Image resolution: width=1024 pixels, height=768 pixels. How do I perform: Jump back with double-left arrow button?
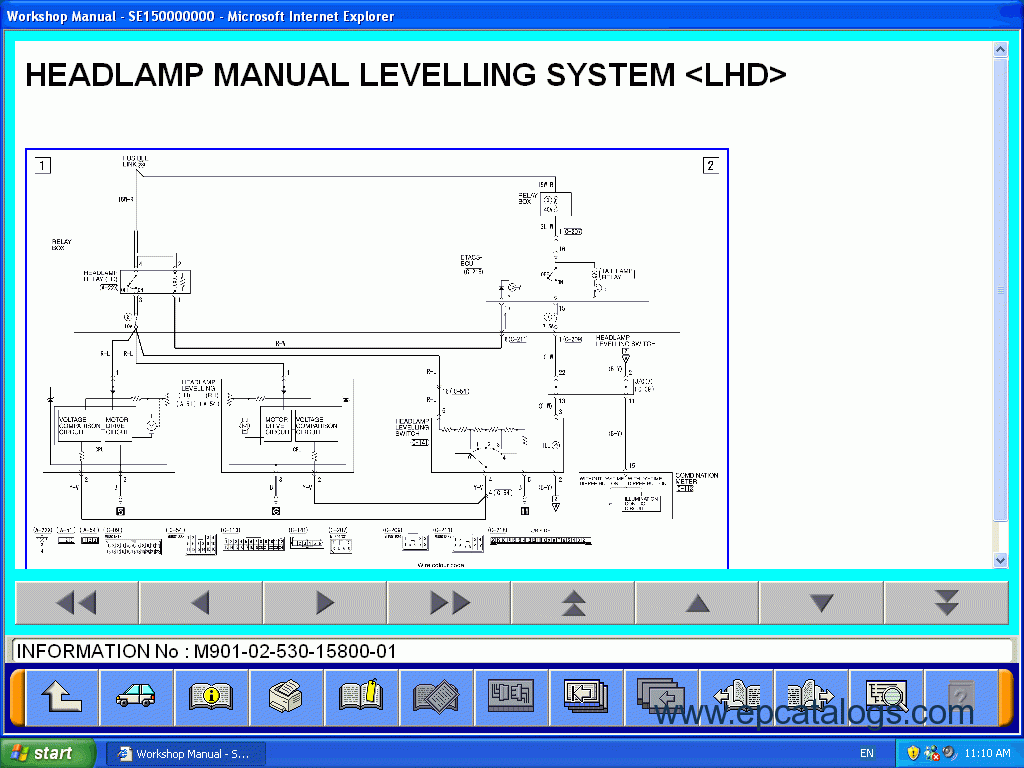pos(76,603)
